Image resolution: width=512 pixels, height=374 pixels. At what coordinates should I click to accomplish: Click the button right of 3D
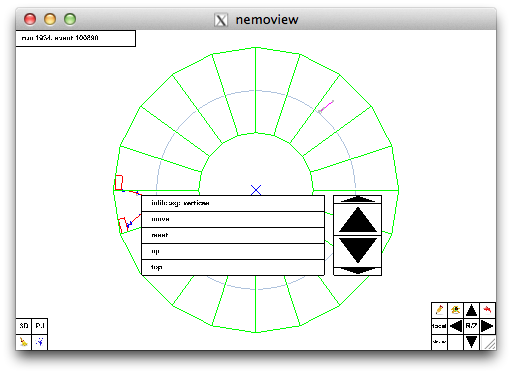point(40,326)
